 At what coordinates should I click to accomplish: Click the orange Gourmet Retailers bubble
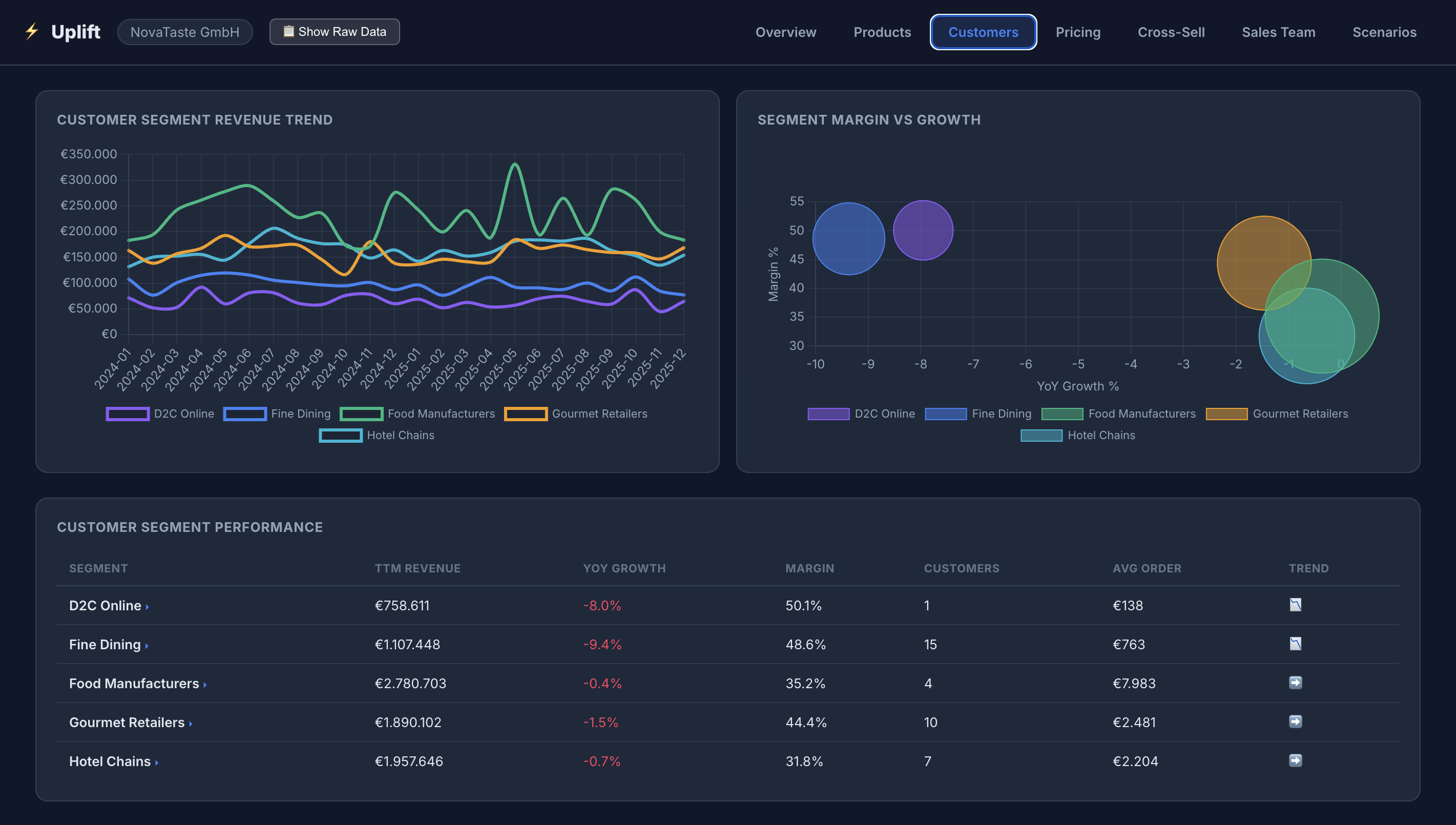click(1264, 263)
